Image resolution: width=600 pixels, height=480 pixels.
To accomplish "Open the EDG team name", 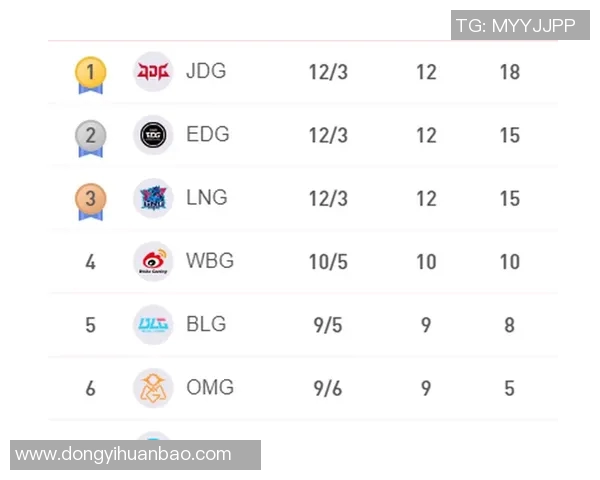I will point(207,134).
